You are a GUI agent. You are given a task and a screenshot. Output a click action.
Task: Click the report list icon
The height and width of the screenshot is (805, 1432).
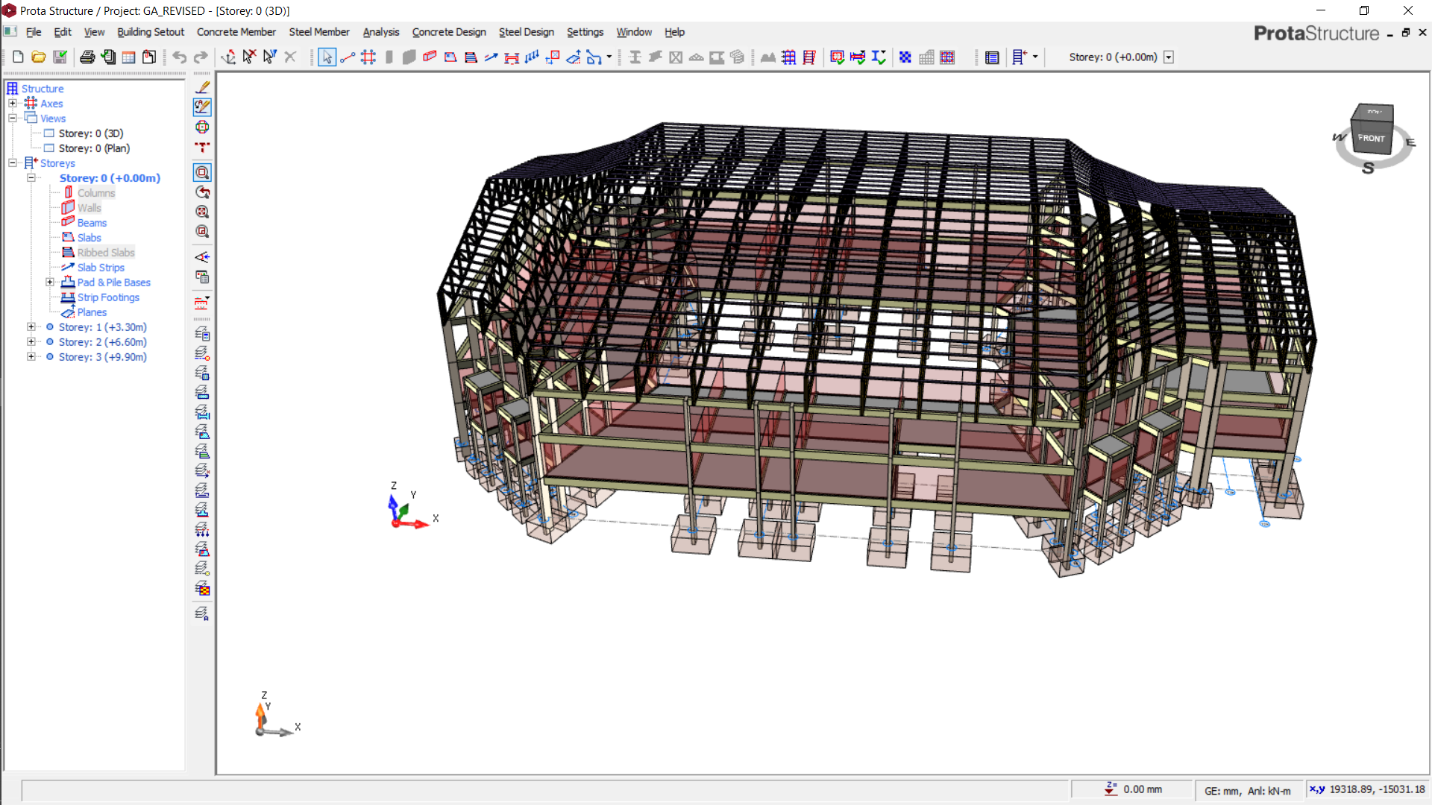[992, 57]
